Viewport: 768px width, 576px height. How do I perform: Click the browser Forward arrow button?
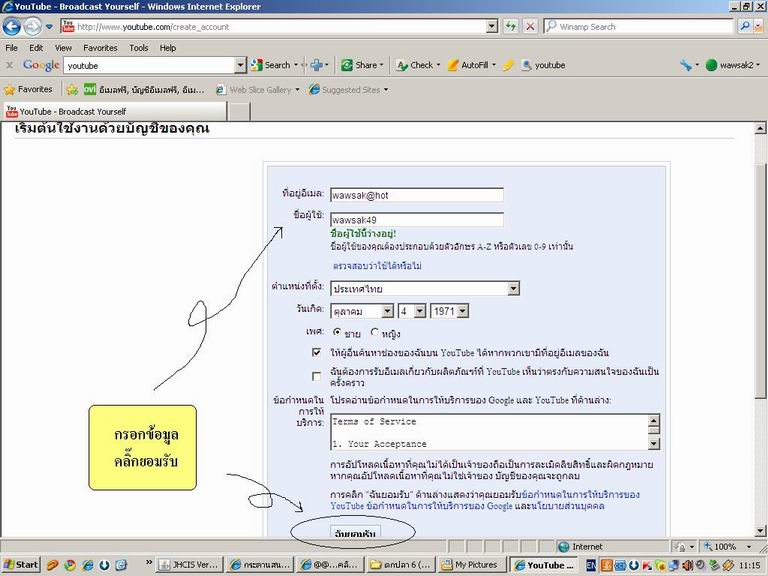tap(32, 26)
